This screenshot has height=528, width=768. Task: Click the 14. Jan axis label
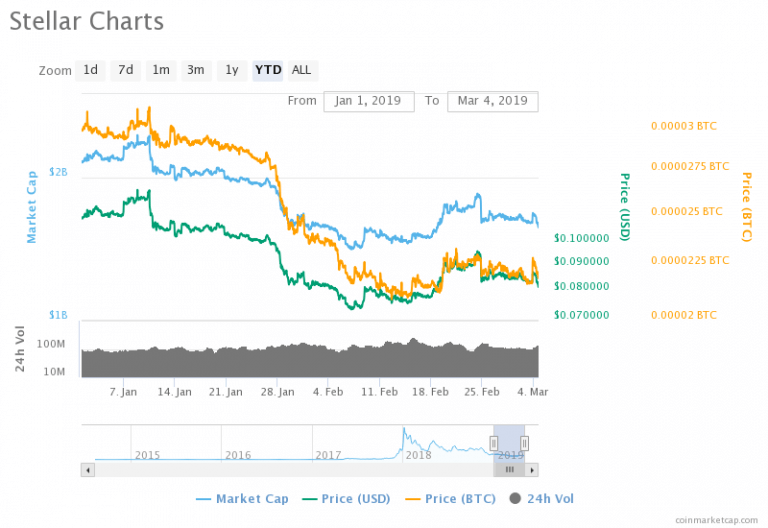[174, 392]
